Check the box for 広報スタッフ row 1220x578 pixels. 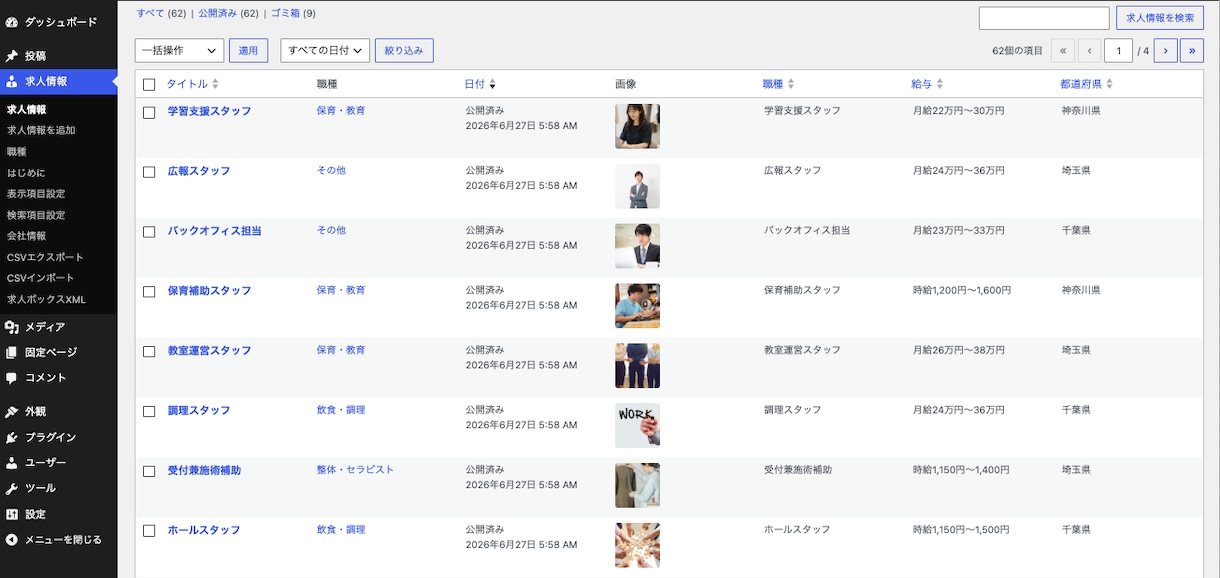pyautogui.click(x=149, y=172)
